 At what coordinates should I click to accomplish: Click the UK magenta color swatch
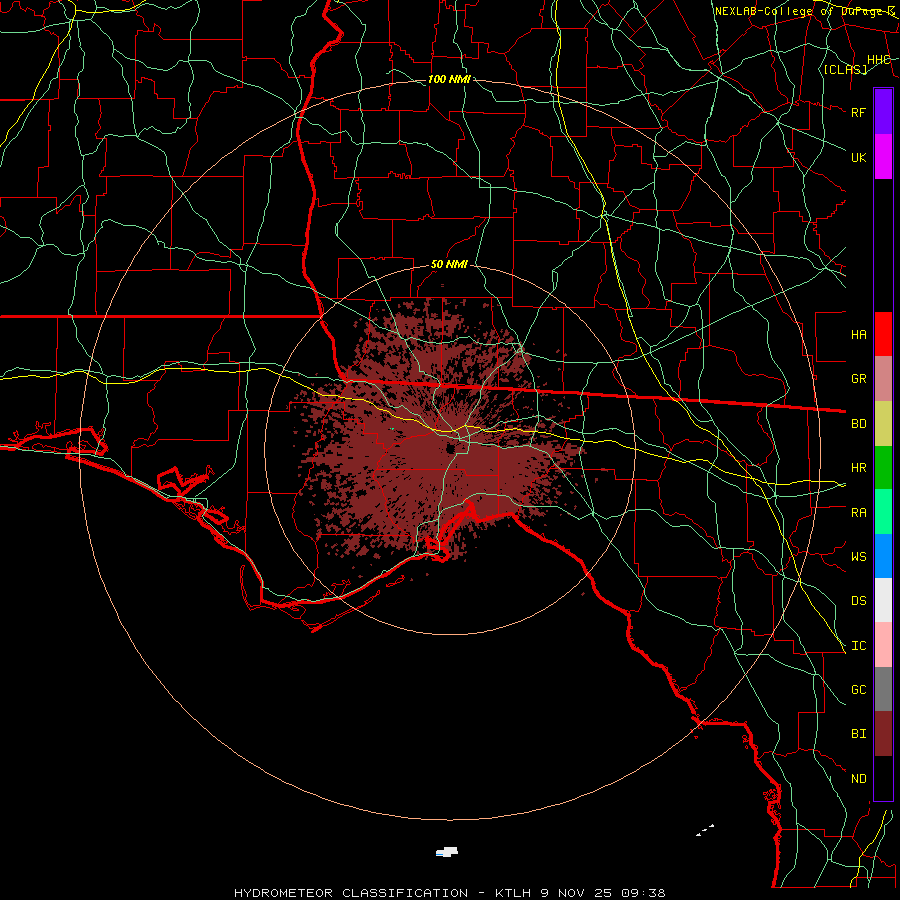pos(883,157)
